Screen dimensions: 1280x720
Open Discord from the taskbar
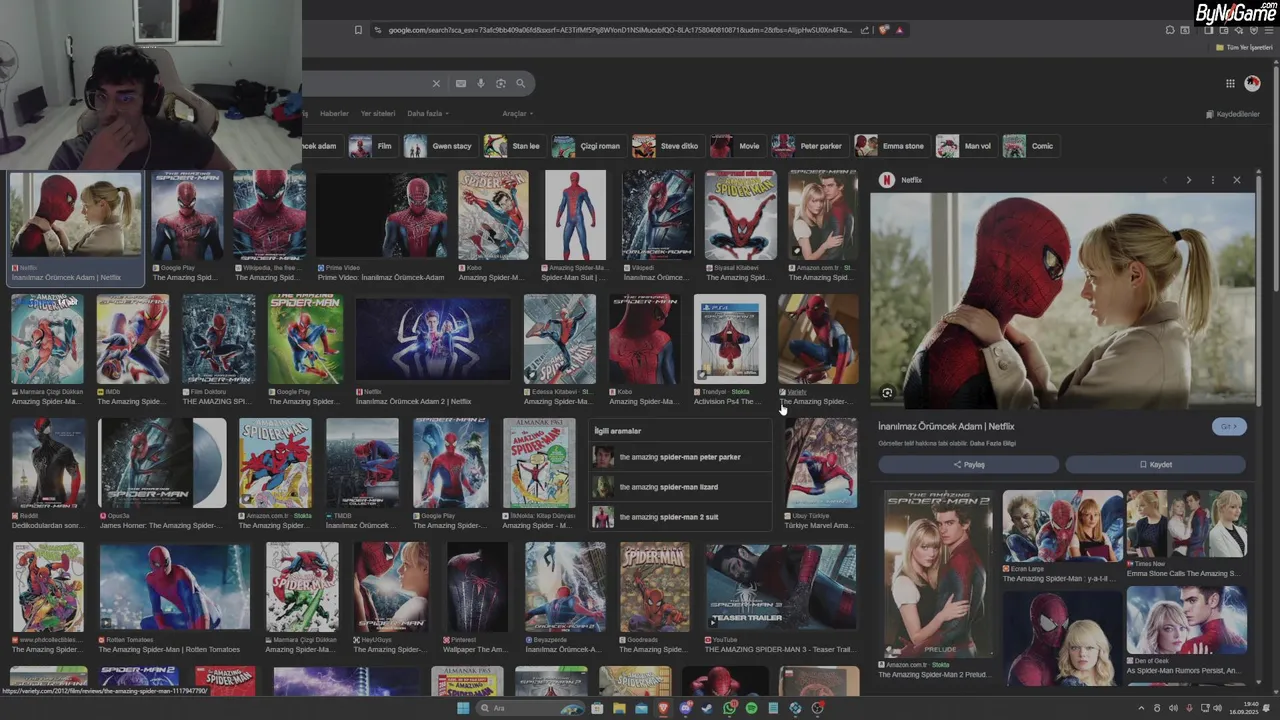click(x=685, y=708)
